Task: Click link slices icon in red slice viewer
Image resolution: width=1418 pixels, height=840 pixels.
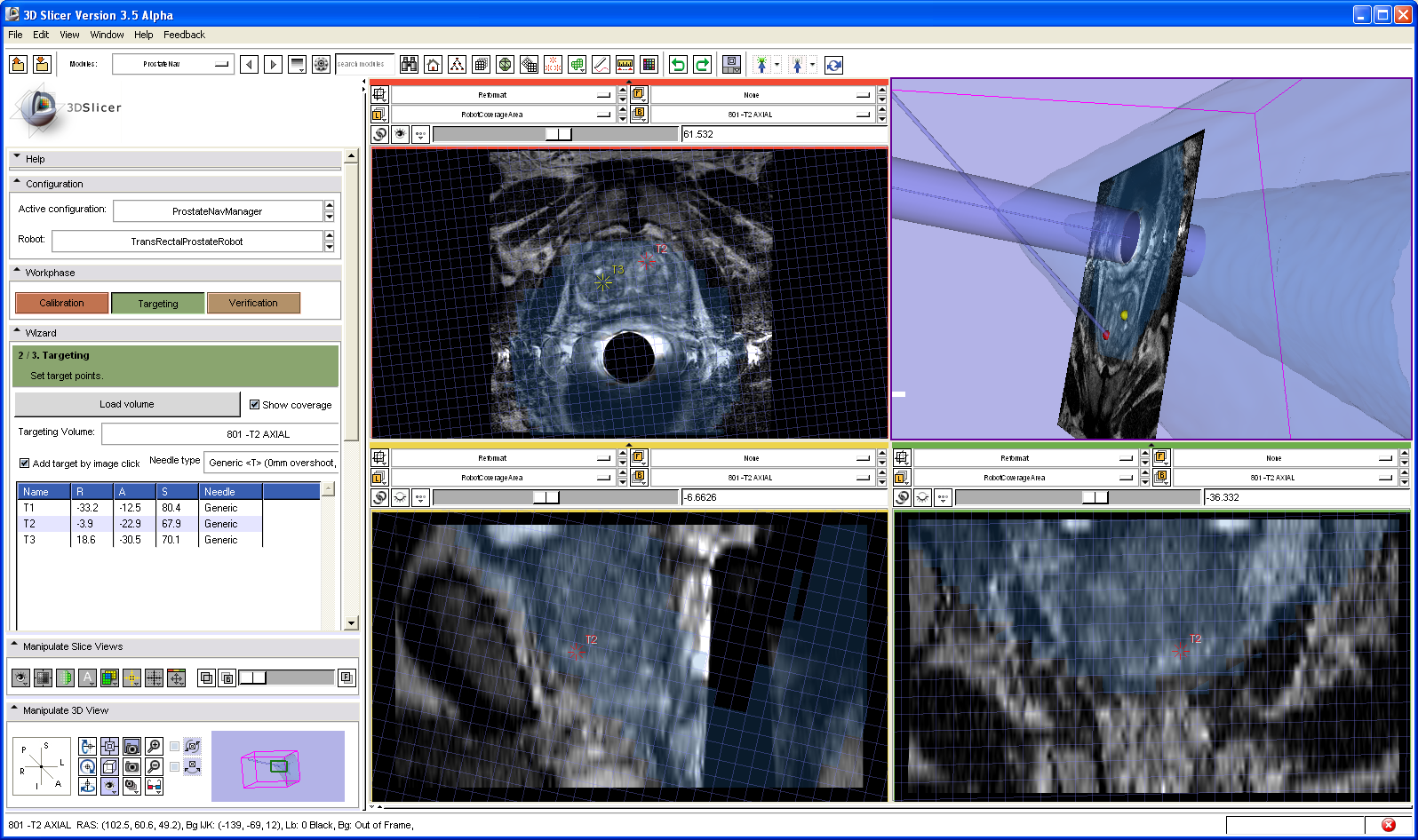Action: coord(379,134)
